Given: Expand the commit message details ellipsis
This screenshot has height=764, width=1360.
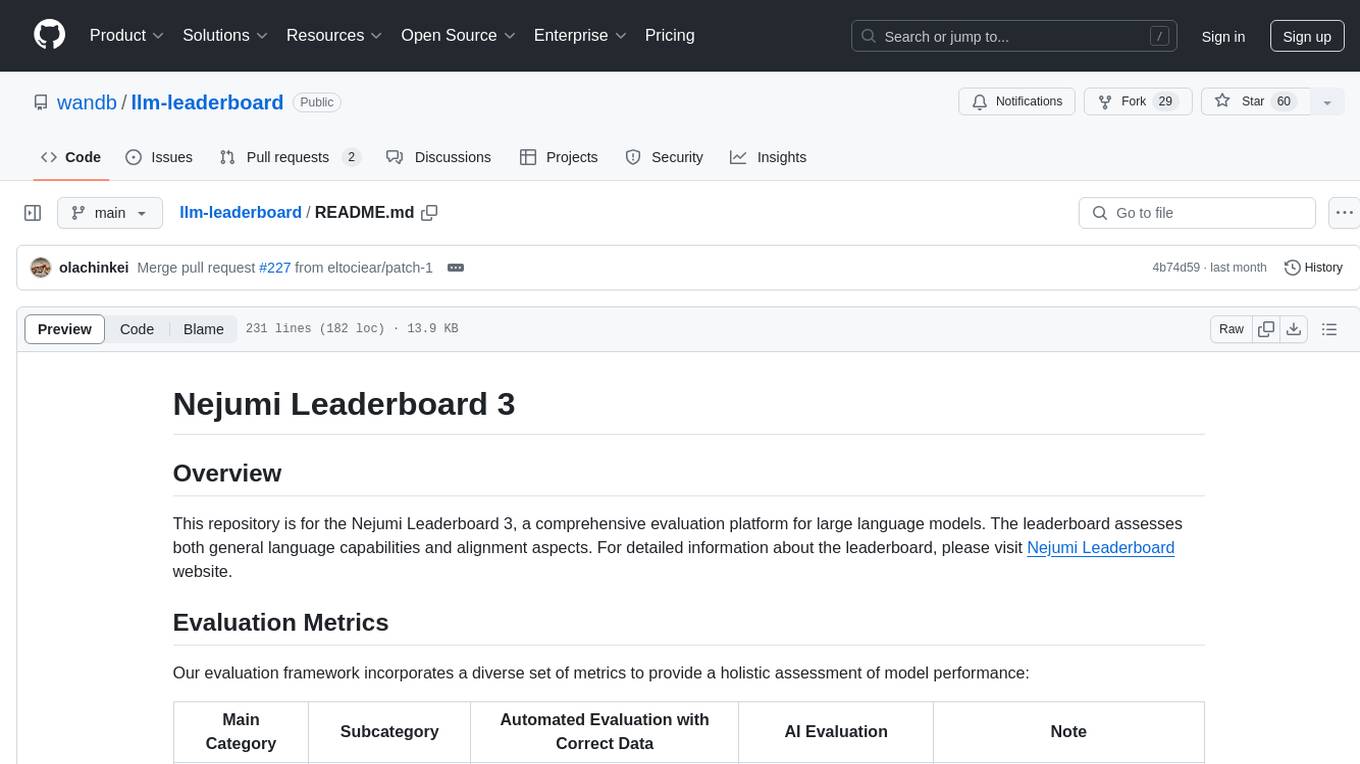Looking at the screenshot, I should coord(455,268).
